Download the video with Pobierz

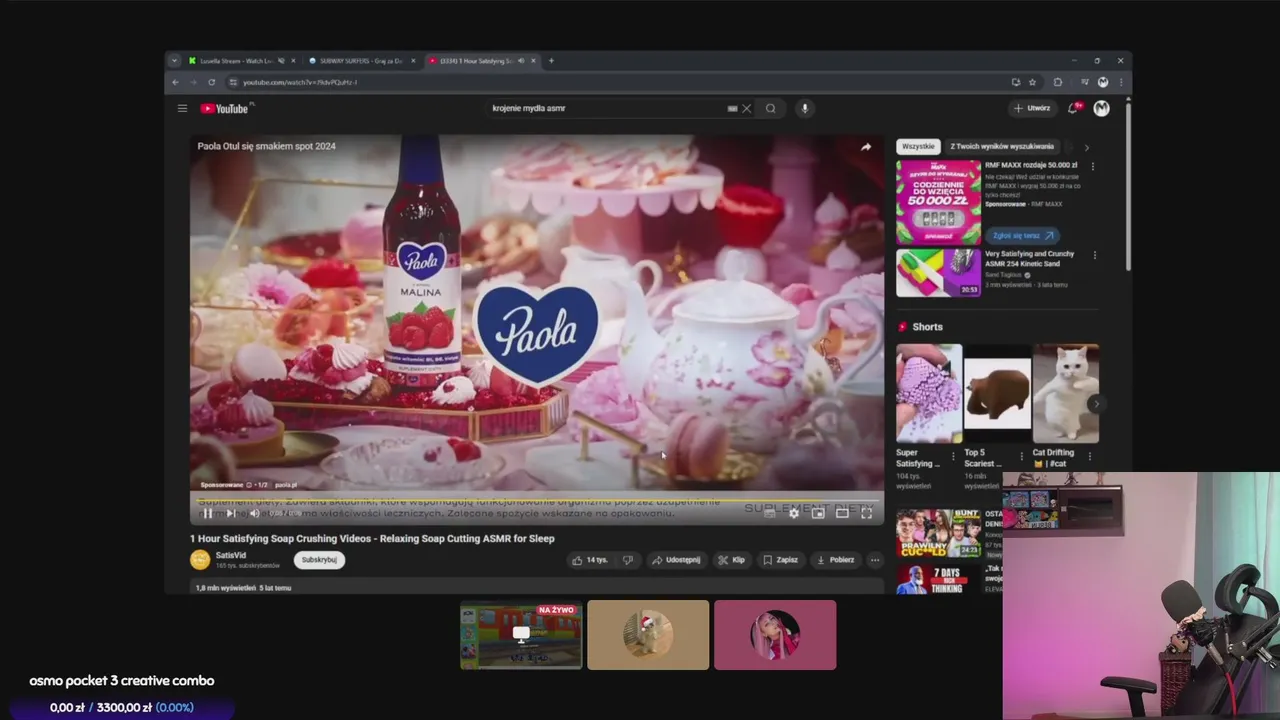tap(835, 560)
